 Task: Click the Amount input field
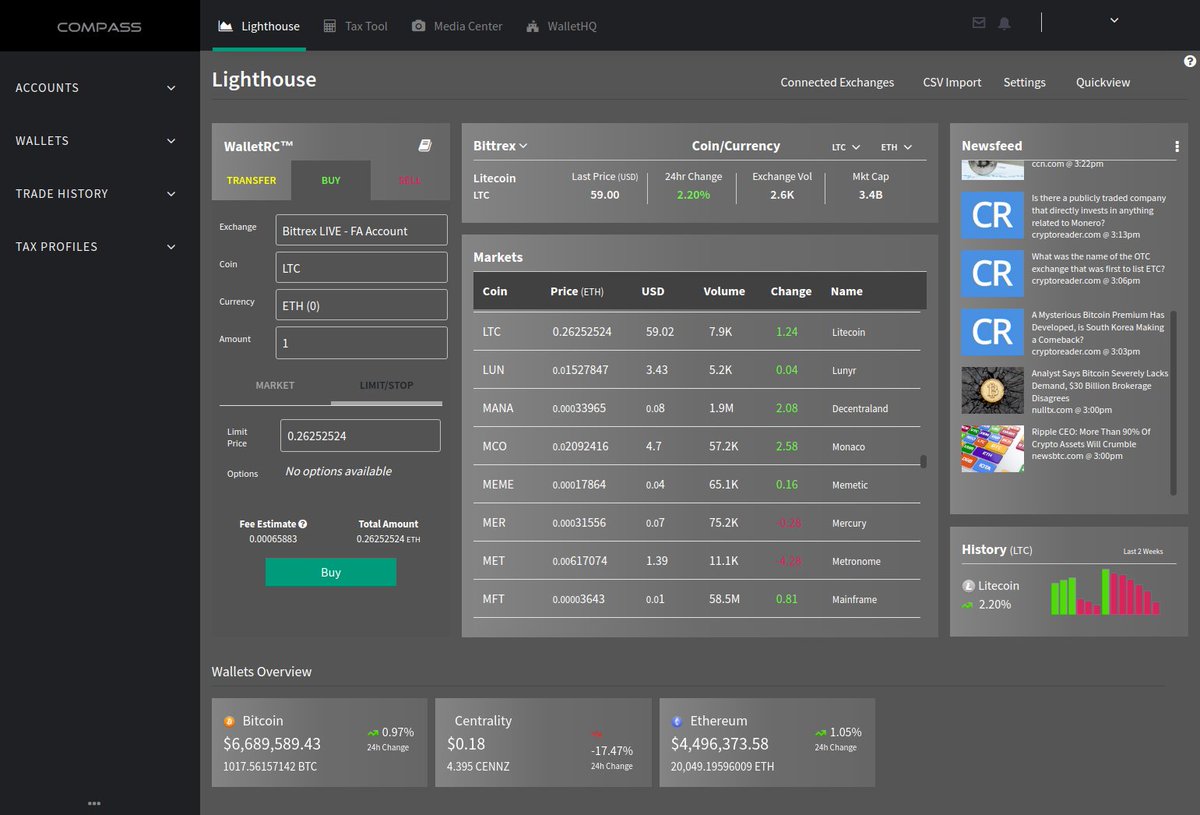point(361,343)
